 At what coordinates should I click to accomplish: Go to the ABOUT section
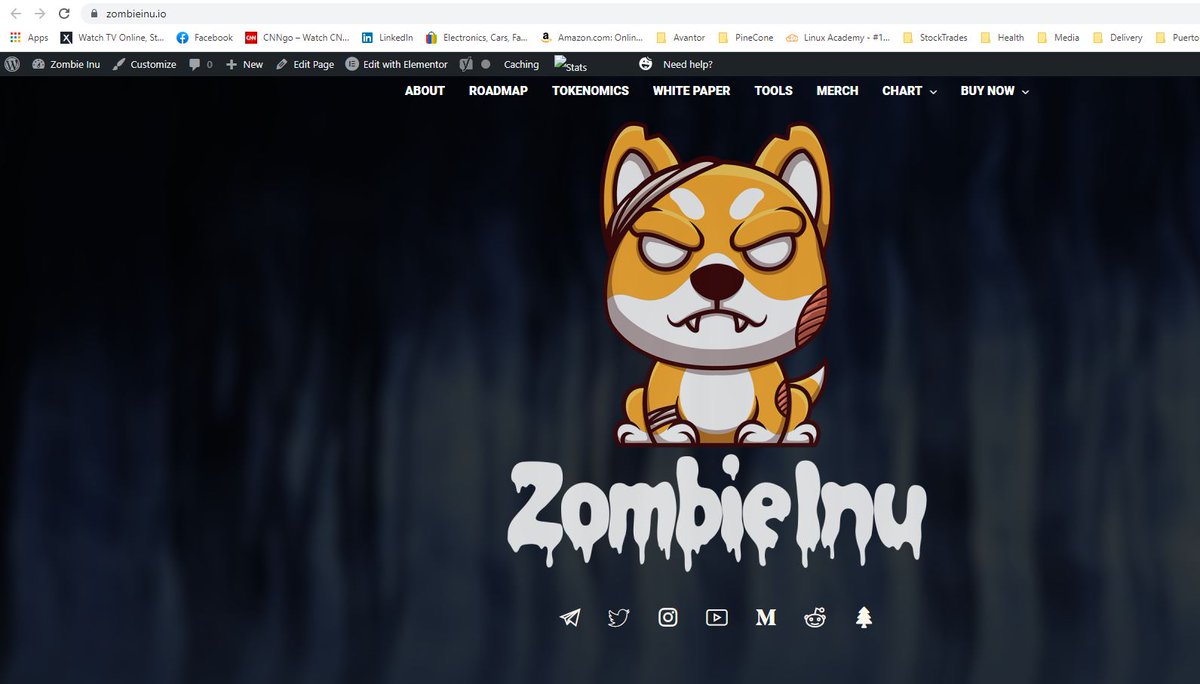(425, 91)
